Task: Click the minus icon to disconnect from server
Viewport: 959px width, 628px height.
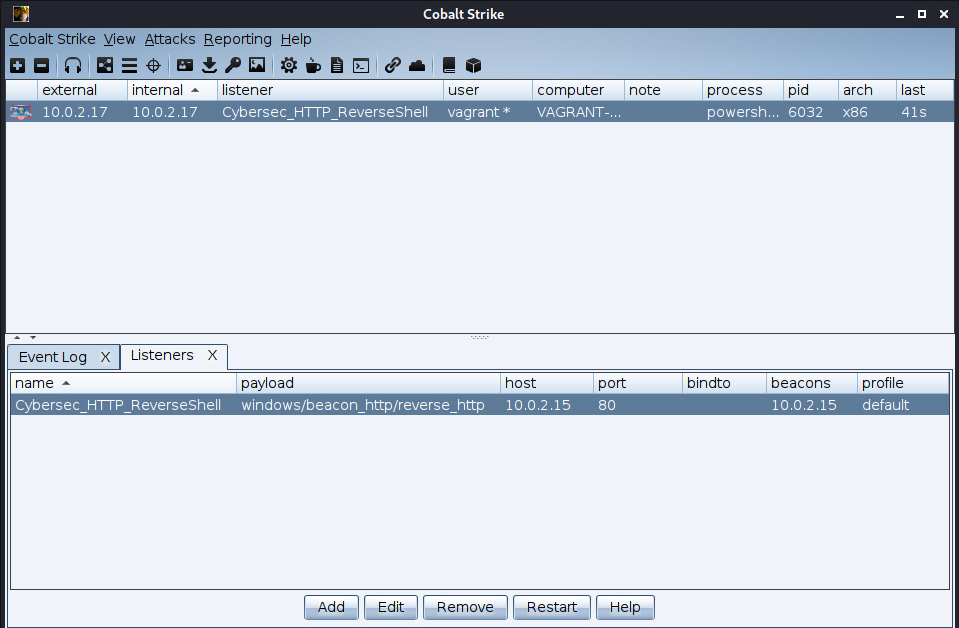Action: pyautogui.click(x=42, y=65)
